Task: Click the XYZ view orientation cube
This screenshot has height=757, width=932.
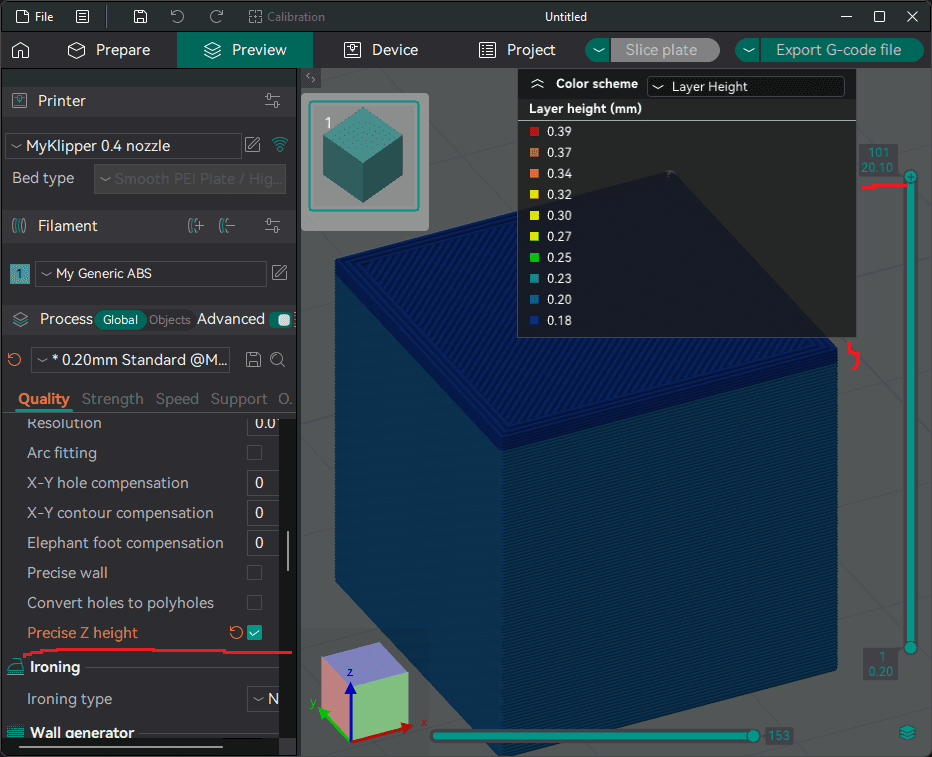Action: pos(364,691)
